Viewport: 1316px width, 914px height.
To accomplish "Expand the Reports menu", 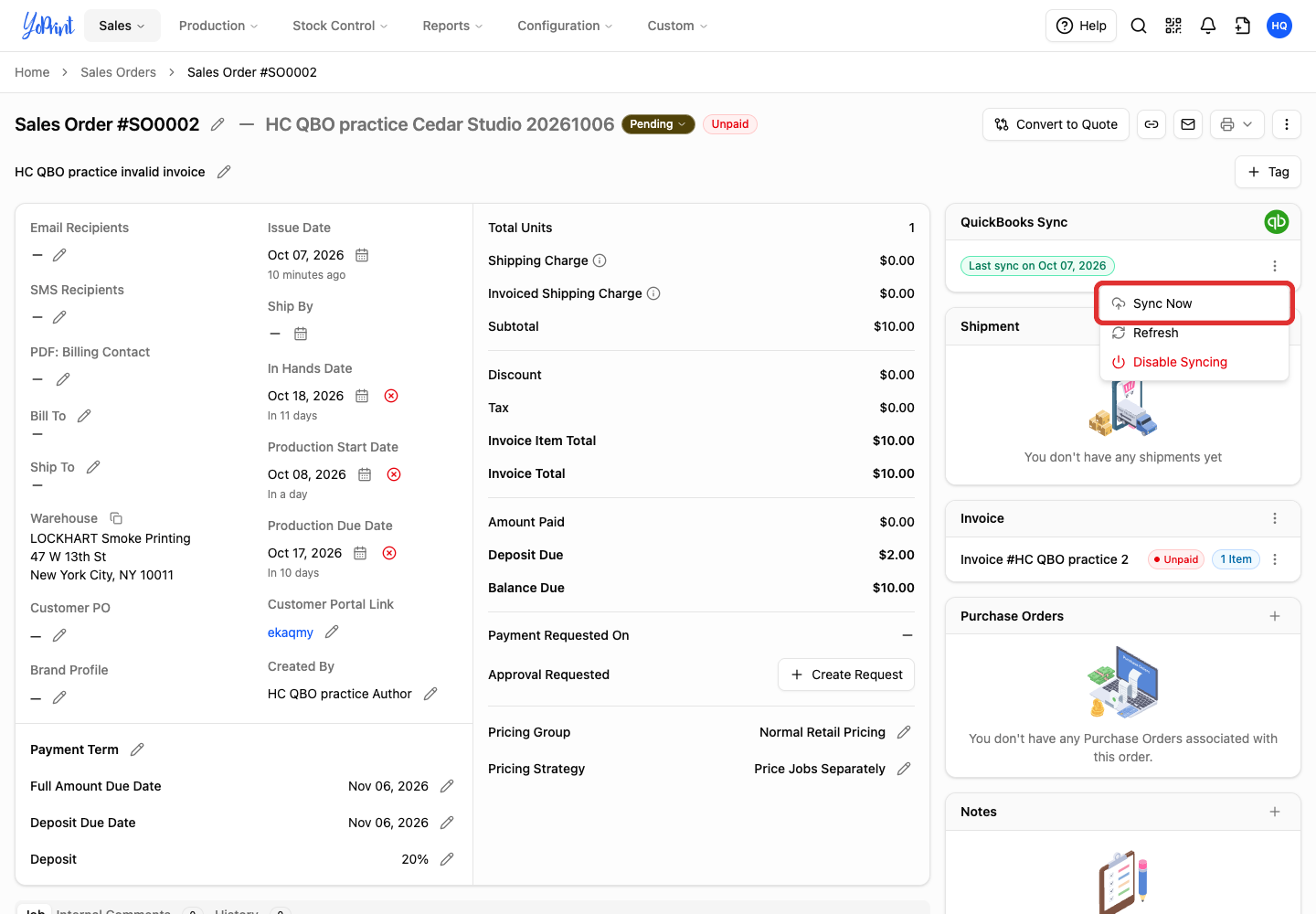I will click(452, 26).
